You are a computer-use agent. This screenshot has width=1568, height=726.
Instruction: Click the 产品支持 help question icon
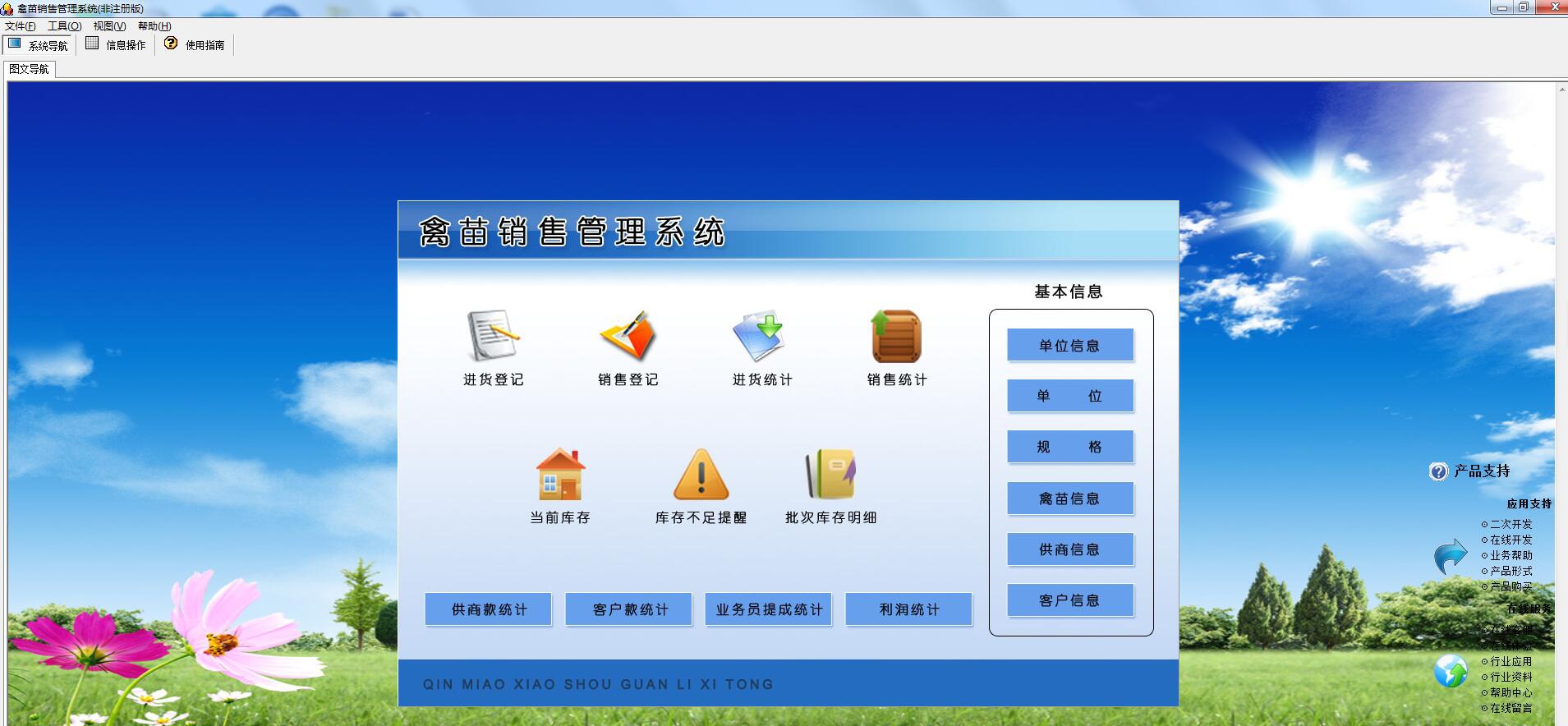[1438, 471]
